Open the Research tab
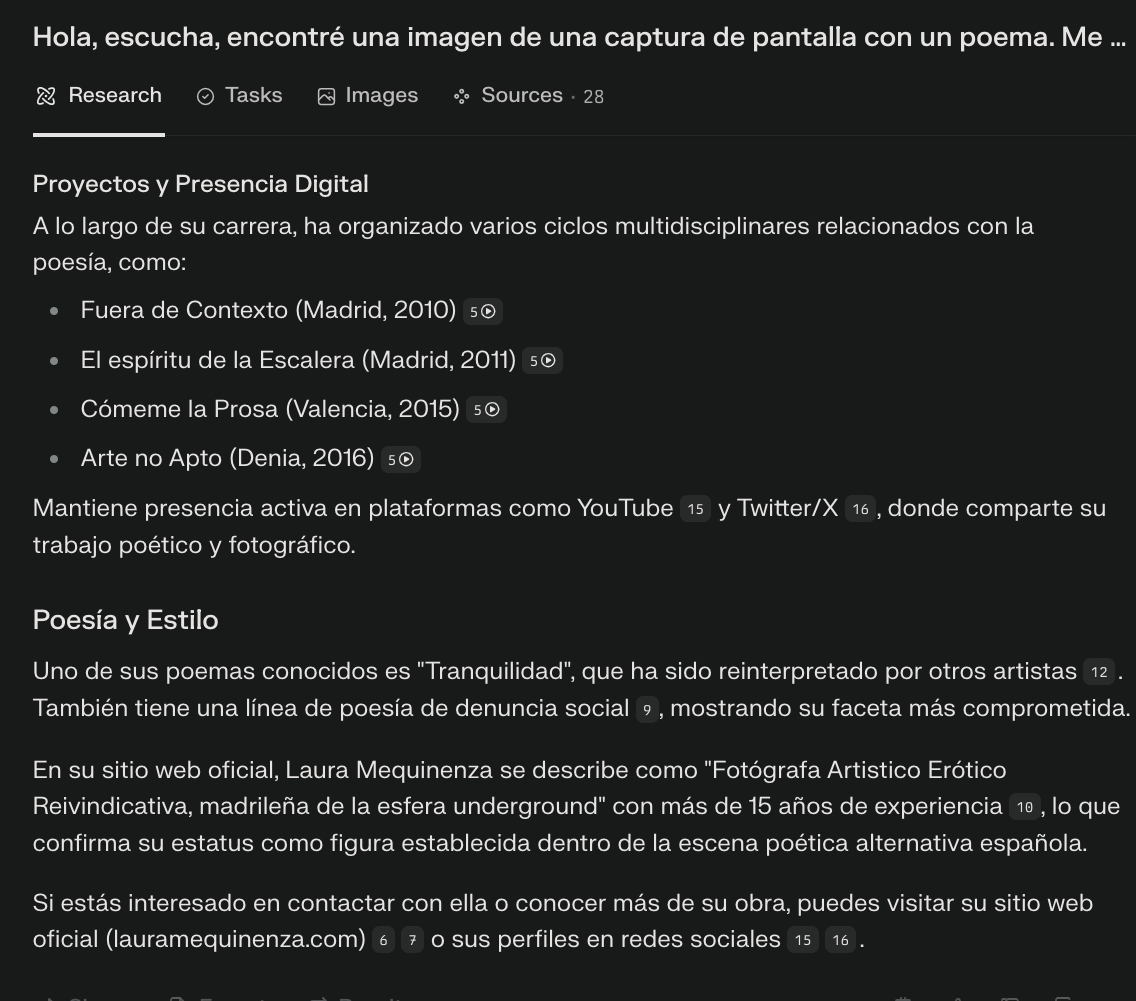The width and height of the screenshot is (1136, 1001). 99,96
